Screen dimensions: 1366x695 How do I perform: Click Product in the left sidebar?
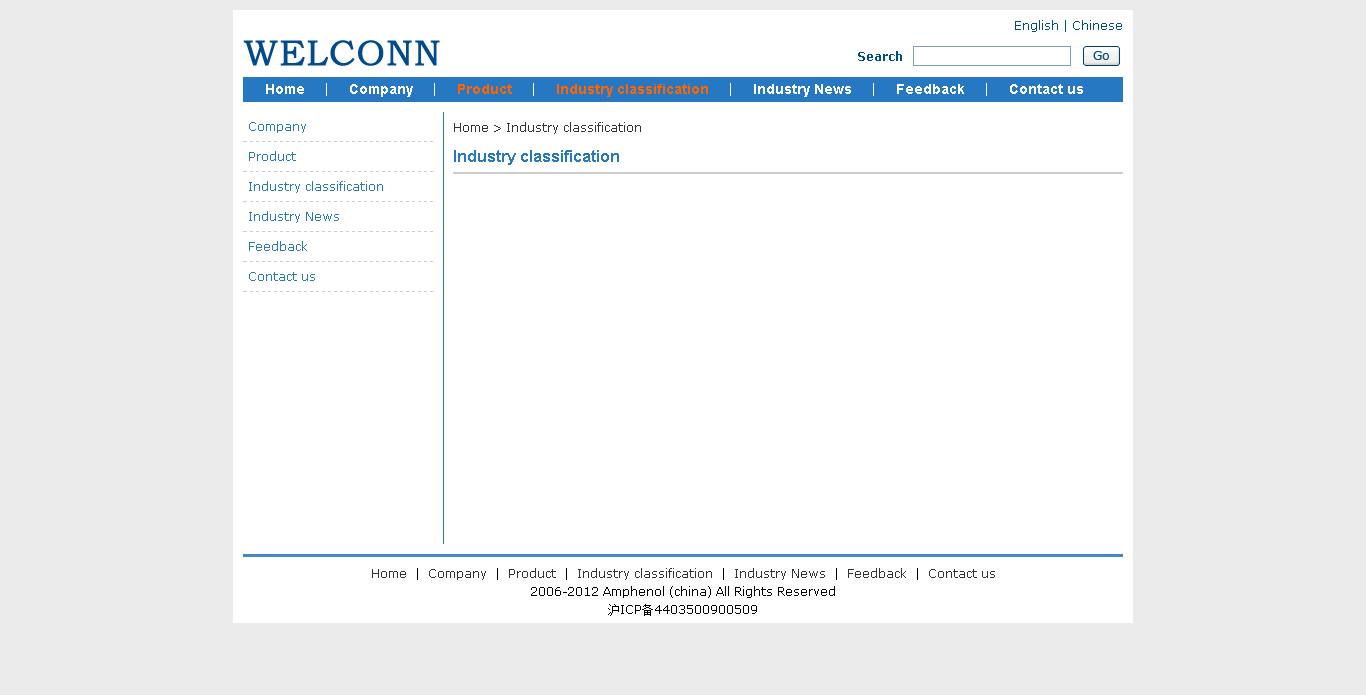(272, 157)
